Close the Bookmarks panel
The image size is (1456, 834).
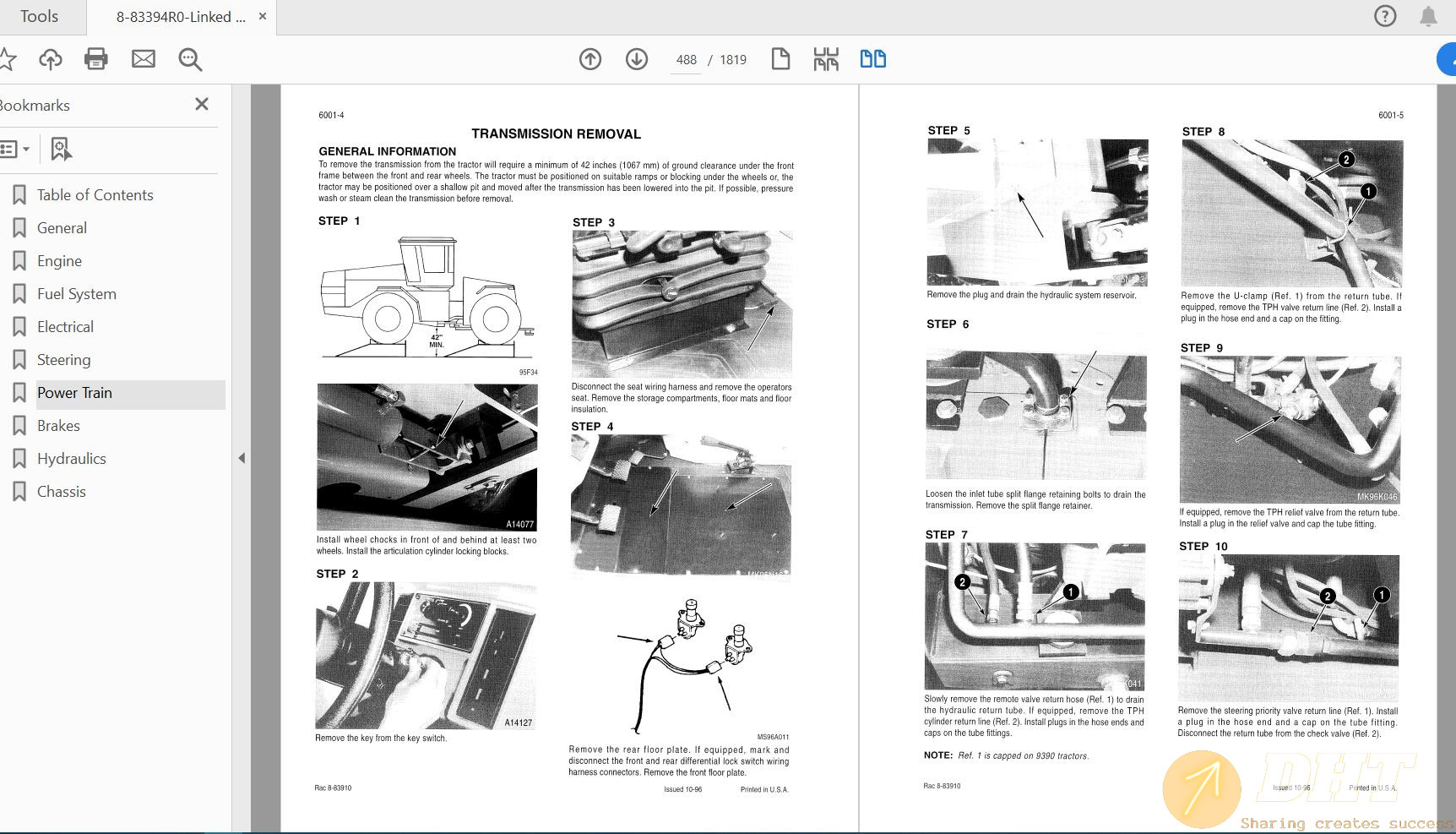click(x=201, y=104)
